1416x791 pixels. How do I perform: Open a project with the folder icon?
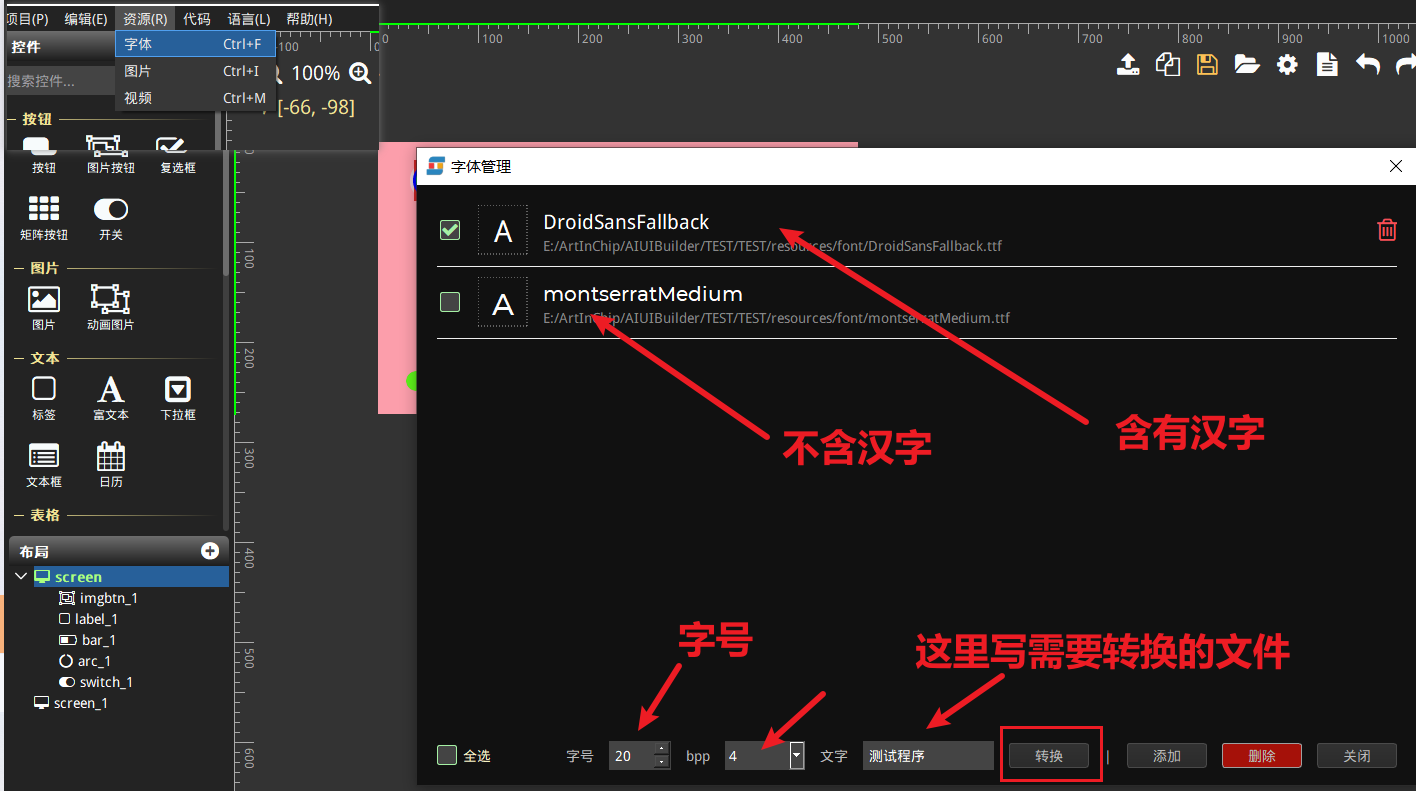(x=1247, y=65)
